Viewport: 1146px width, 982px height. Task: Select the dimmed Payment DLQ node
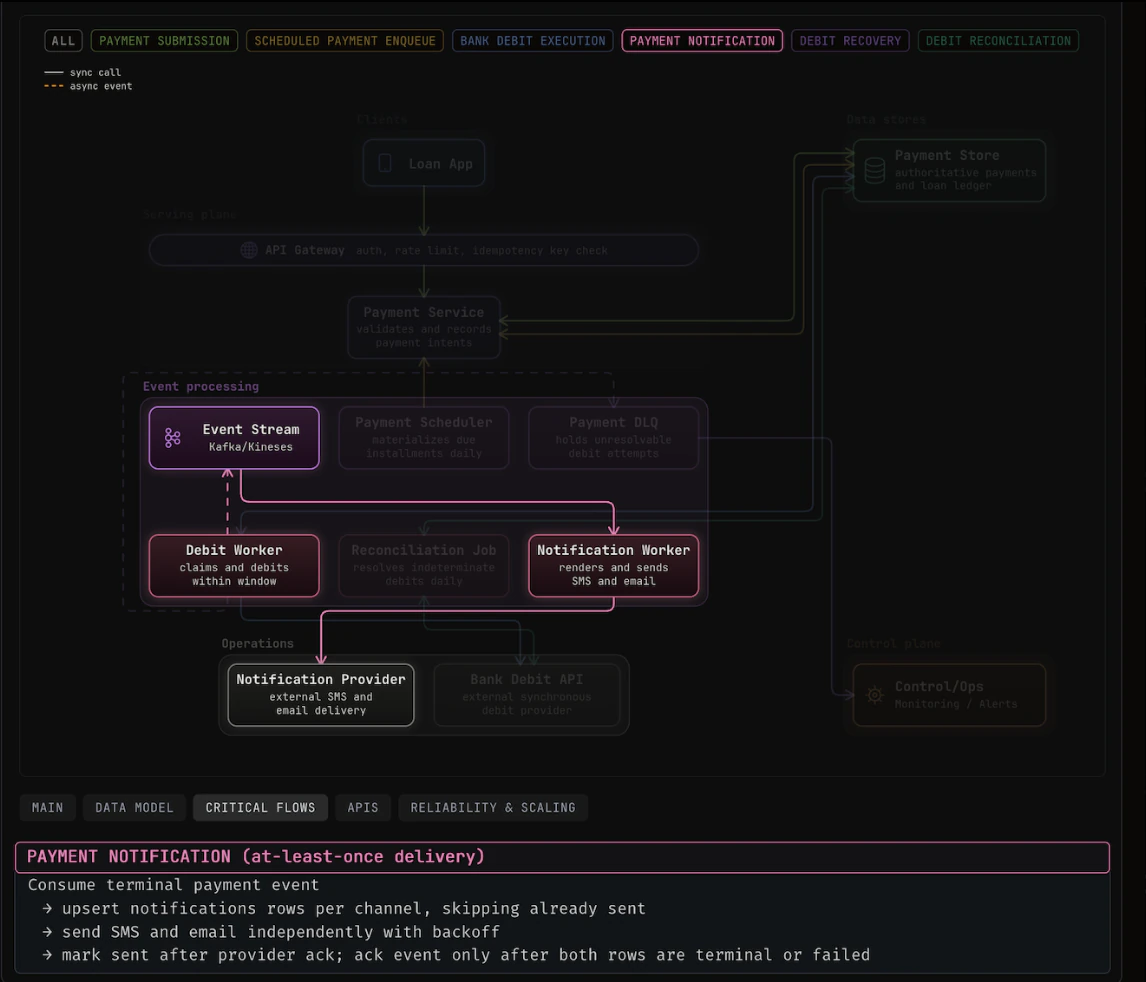[614, 438]
